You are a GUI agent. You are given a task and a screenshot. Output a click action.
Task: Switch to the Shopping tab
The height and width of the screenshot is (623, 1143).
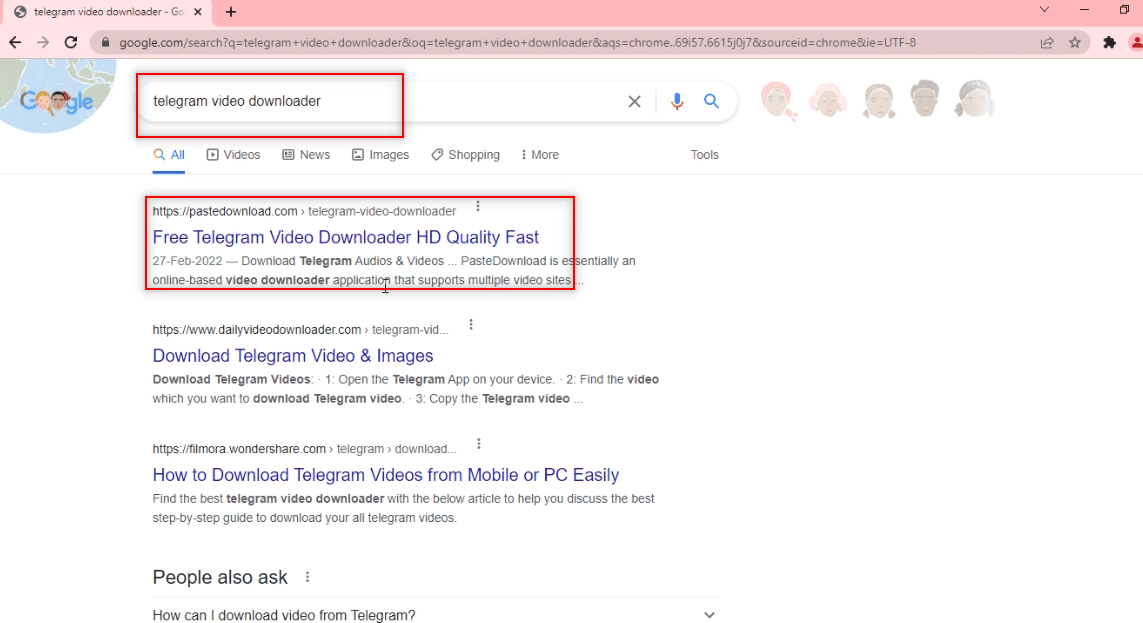click(x=465, y=154)
